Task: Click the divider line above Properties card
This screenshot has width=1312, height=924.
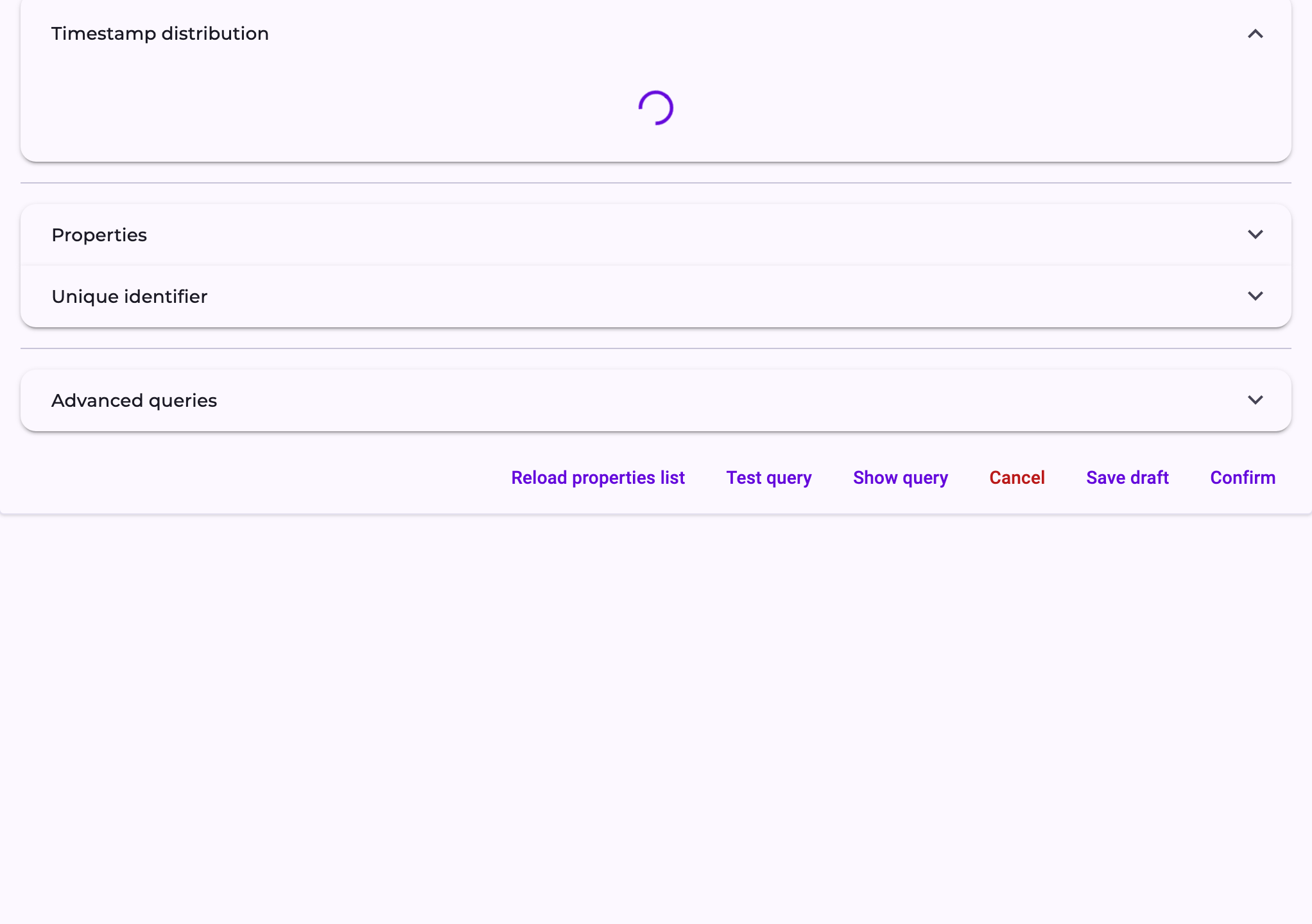Action: click(656, 183)
